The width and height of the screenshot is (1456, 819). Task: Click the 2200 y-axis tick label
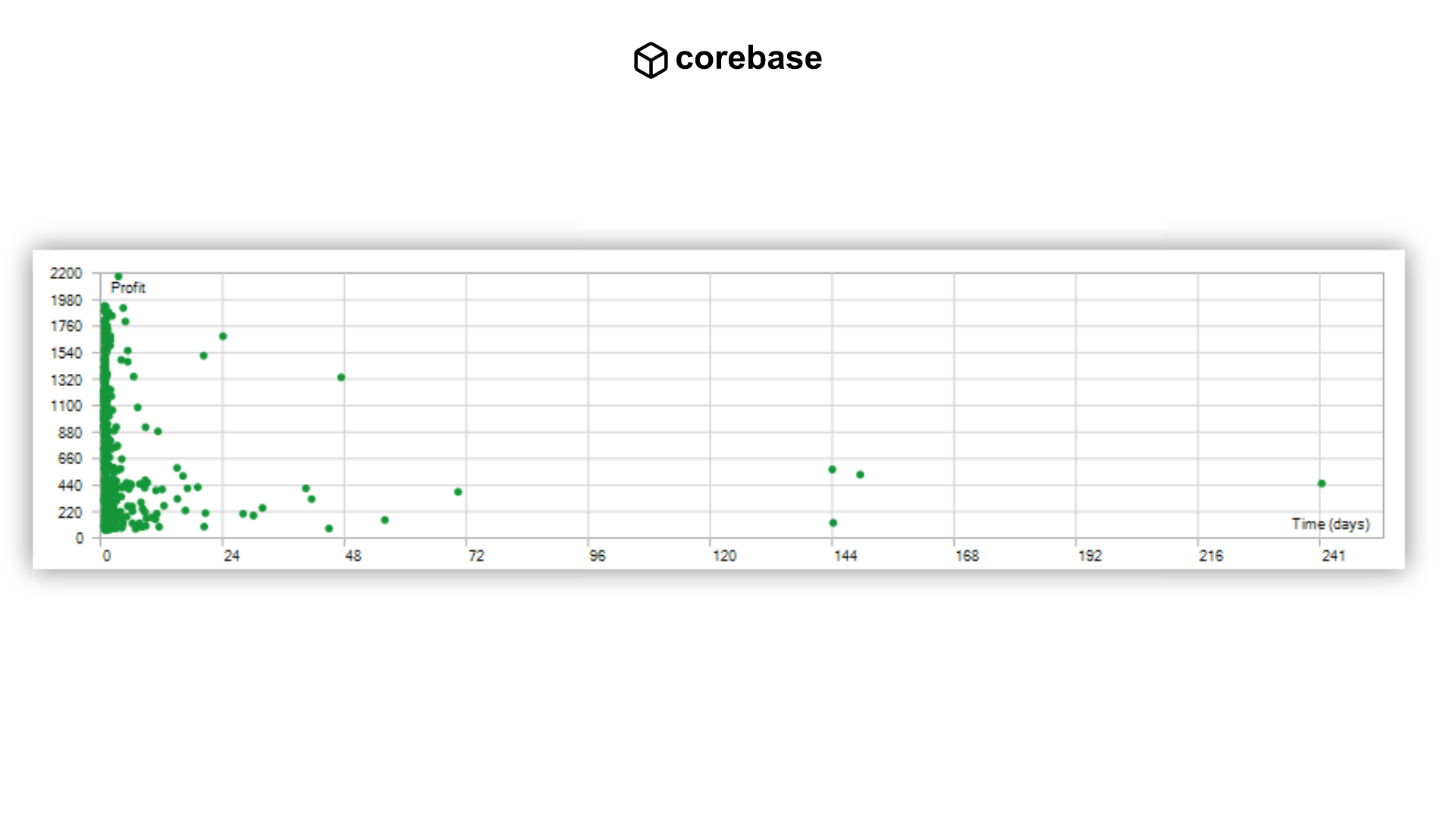pos(66,273)
